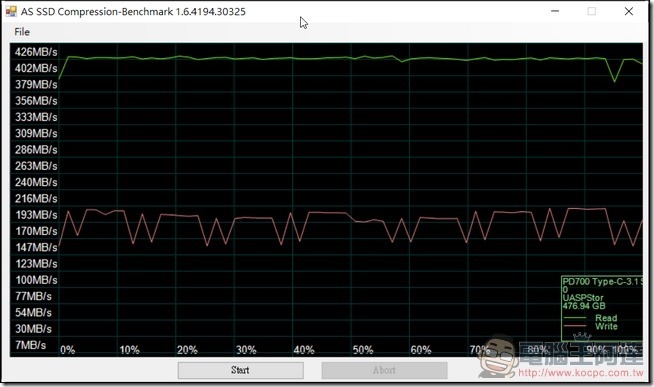
Task: Close the AS SSD Compression-Benchmark window
Action: click(629, 11)
